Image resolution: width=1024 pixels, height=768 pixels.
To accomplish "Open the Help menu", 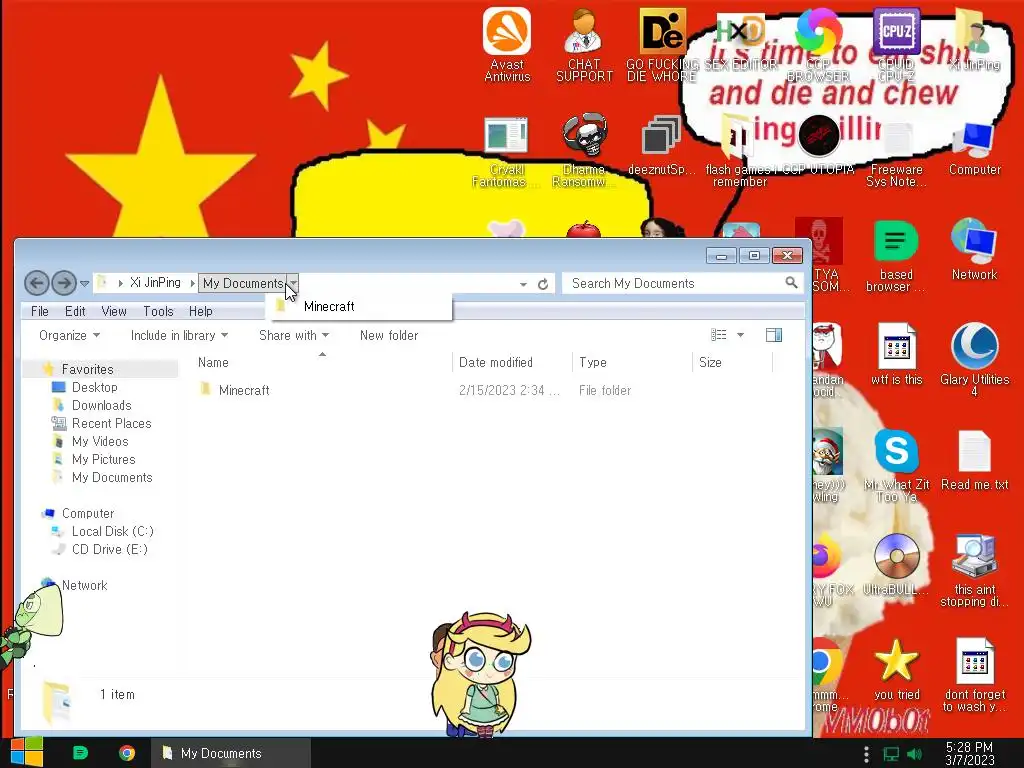I will 200,312.
